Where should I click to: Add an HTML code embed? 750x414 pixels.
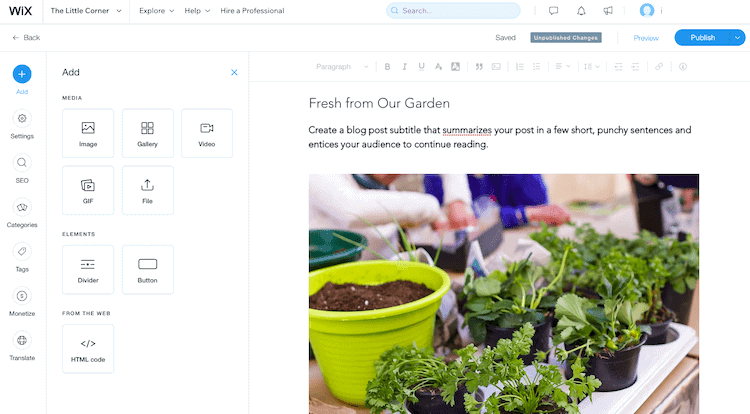click(88, 349)
